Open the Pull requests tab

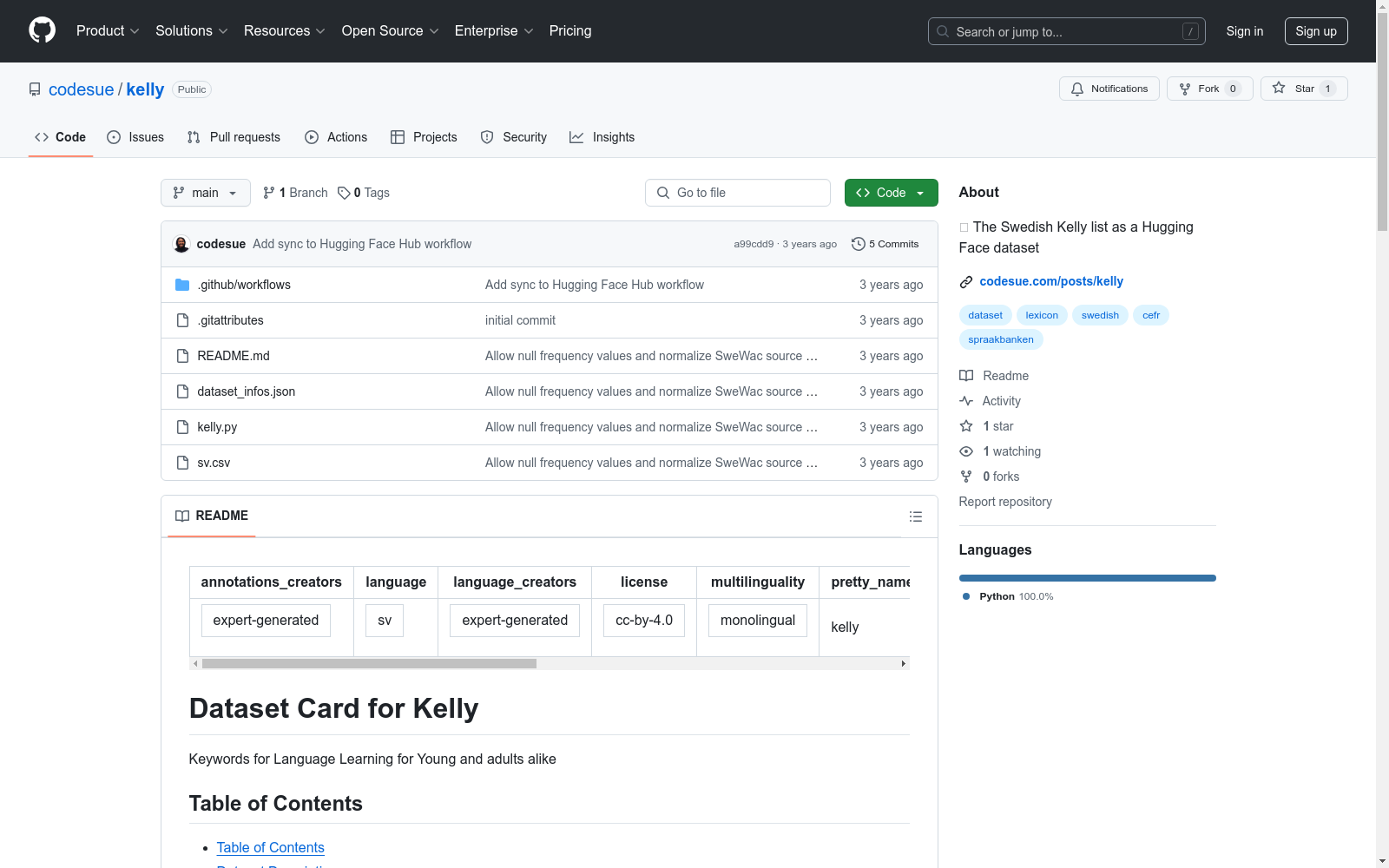(234, 137)
